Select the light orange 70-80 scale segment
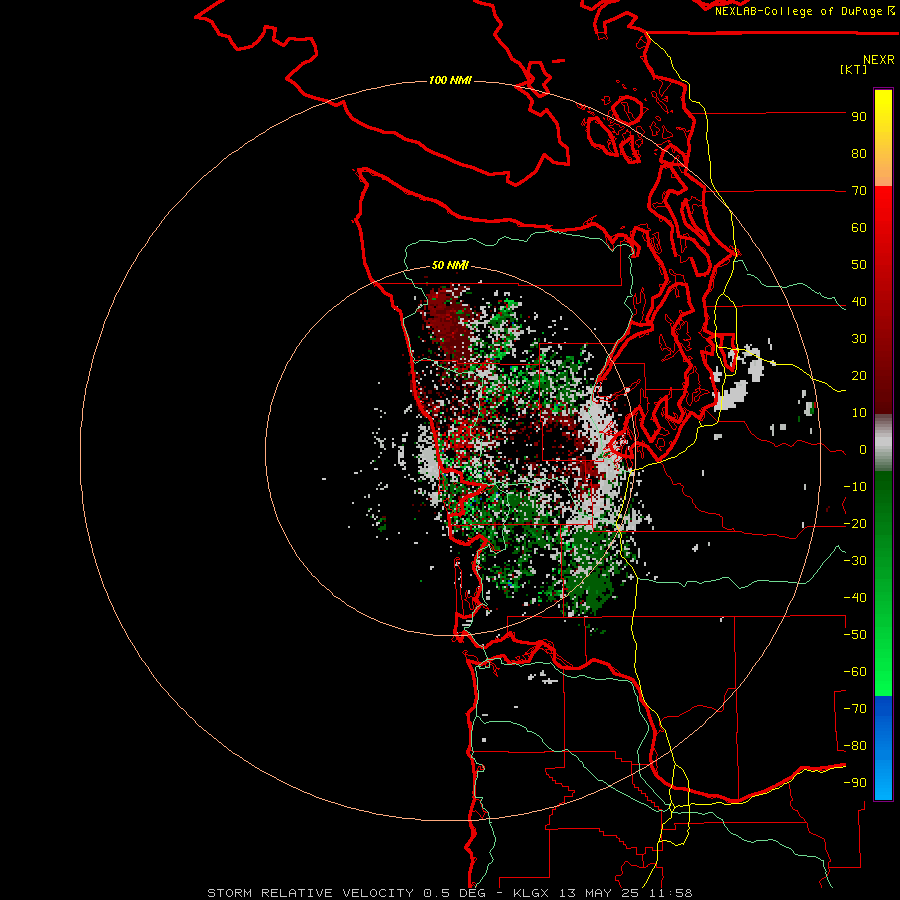 click(x=883, y=170)
